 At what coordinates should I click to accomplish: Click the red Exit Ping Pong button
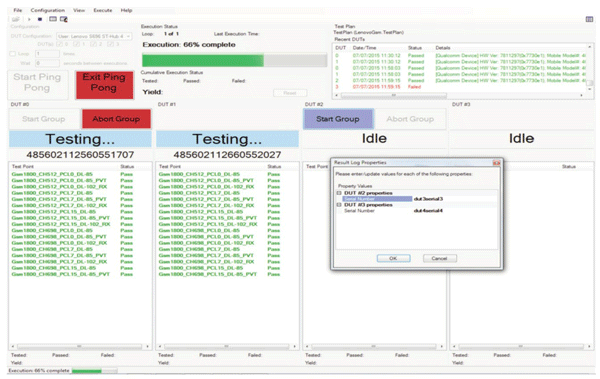104,85
